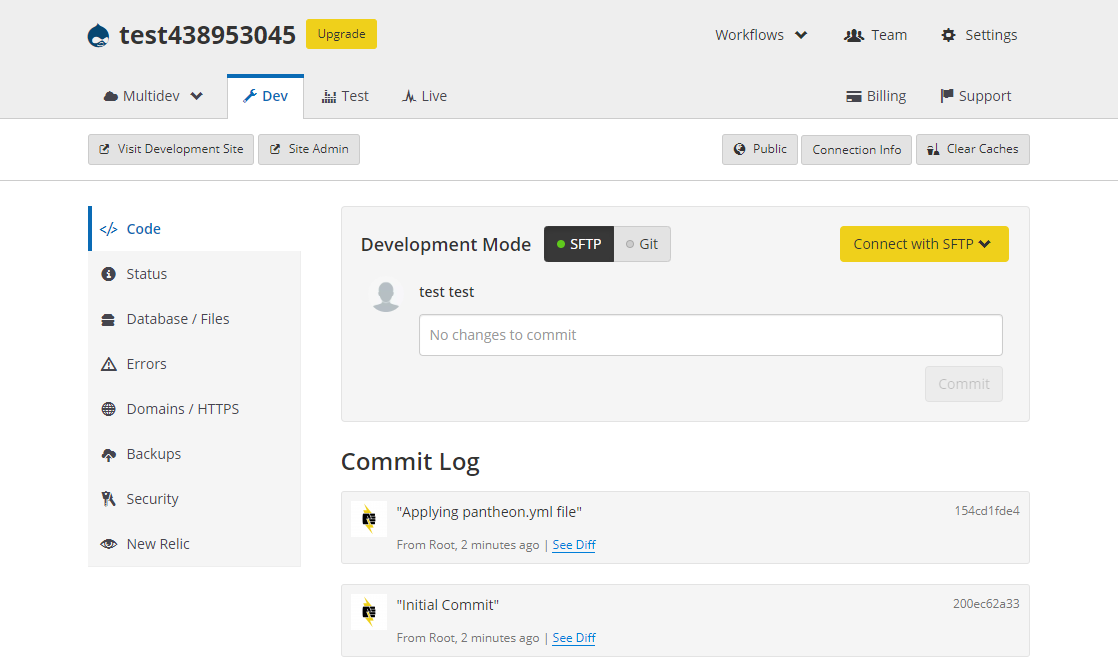Select SFTP development mode
Viewport: 1118px width, 665px height.
click(579, 244)
